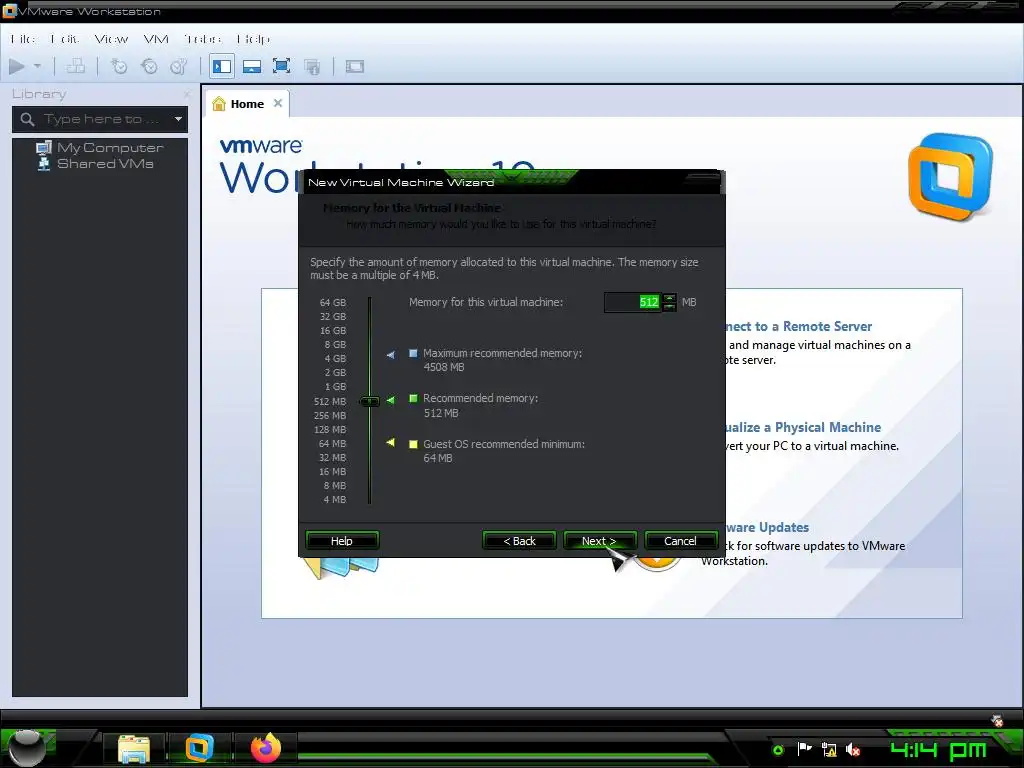Screen dimensions: 1024x768
Task: Click the memory slider handle at 512 MB
Action: (370, 402)
